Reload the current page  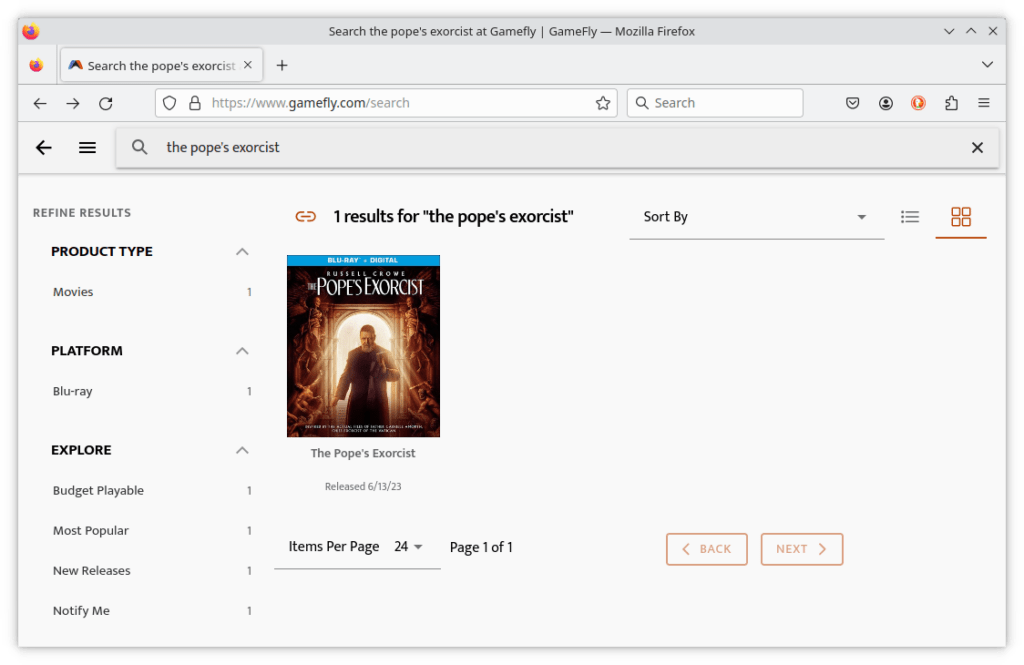(x=106, y=103)
